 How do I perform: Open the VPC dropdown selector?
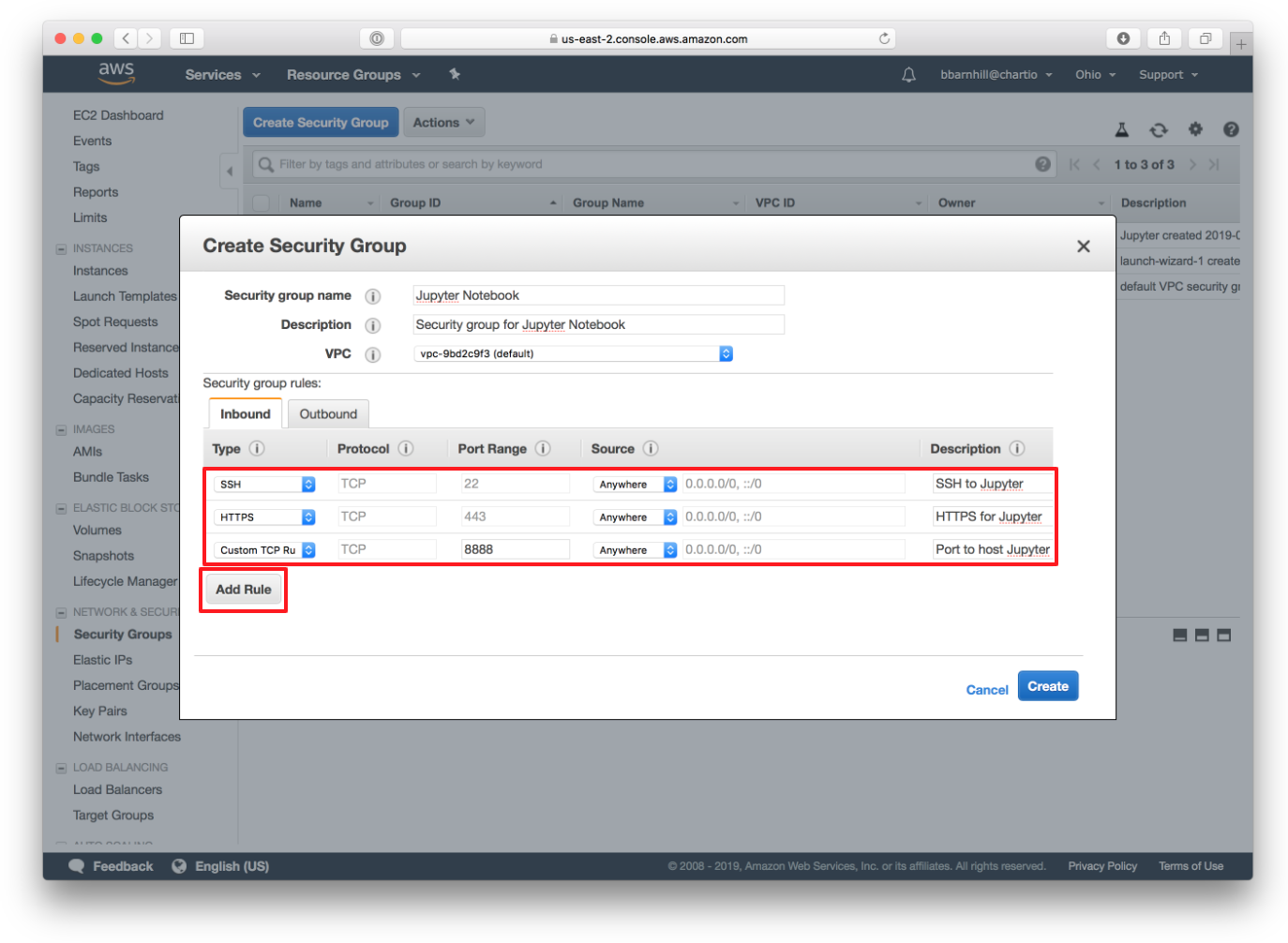point(573,353)
